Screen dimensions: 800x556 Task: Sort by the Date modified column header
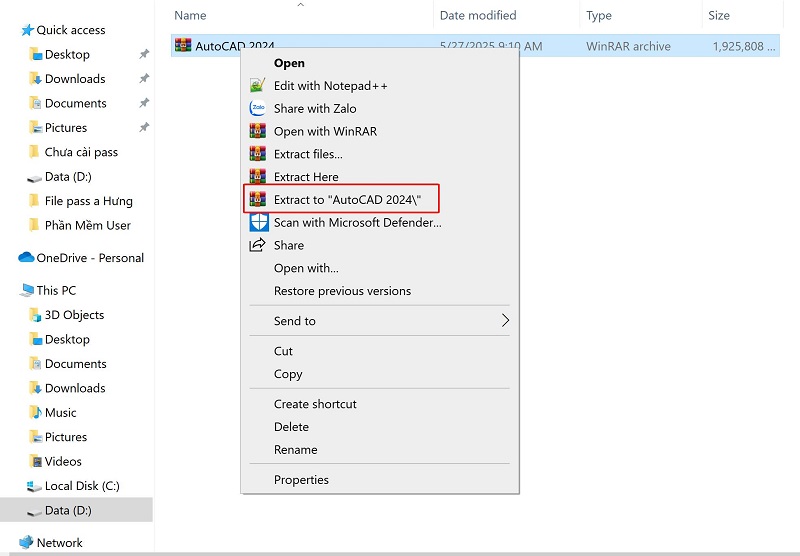(478, 15)
